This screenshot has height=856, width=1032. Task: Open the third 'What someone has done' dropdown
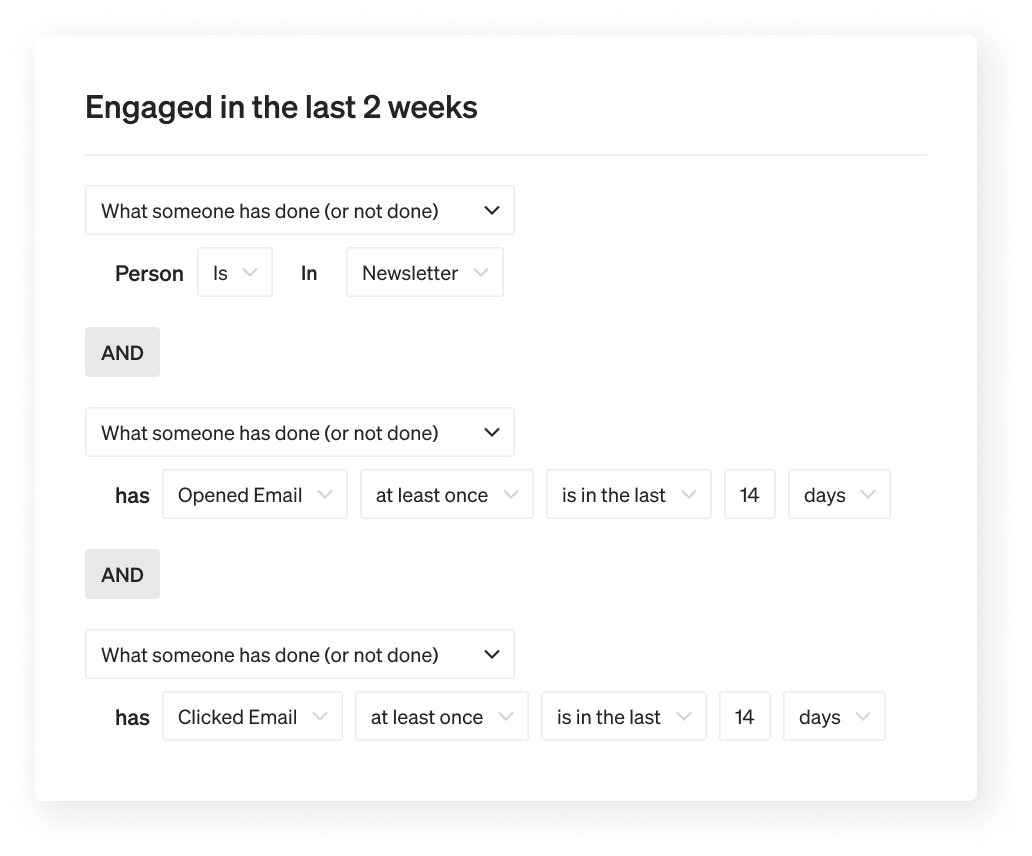pyautogui.click(x=300, y=654)
